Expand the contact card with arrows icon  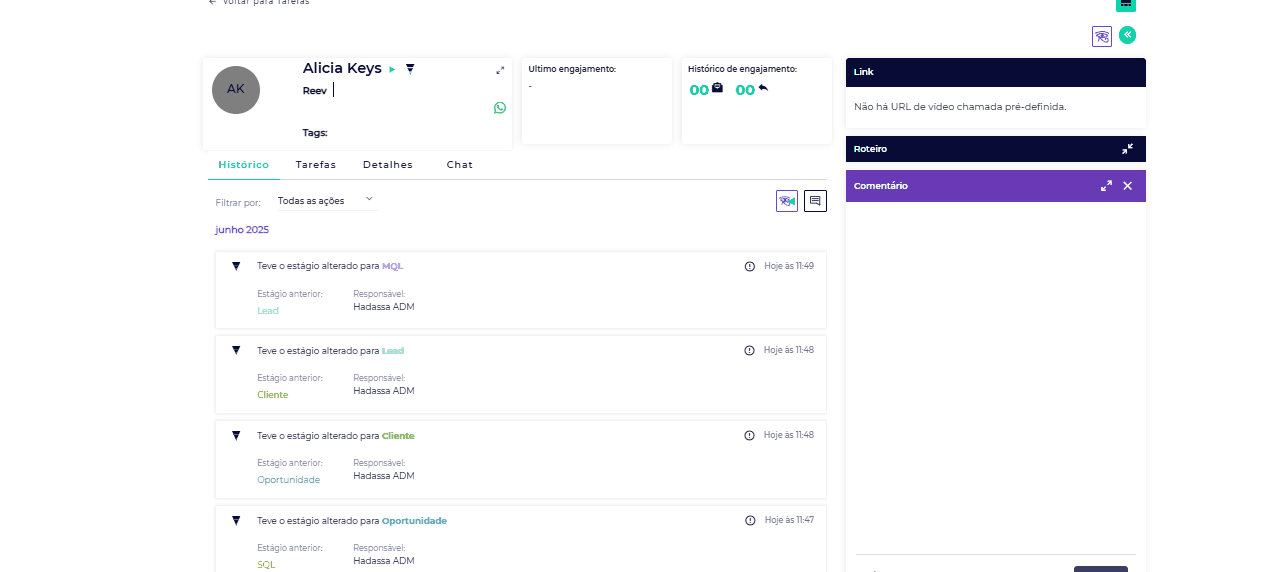[501, 70]
